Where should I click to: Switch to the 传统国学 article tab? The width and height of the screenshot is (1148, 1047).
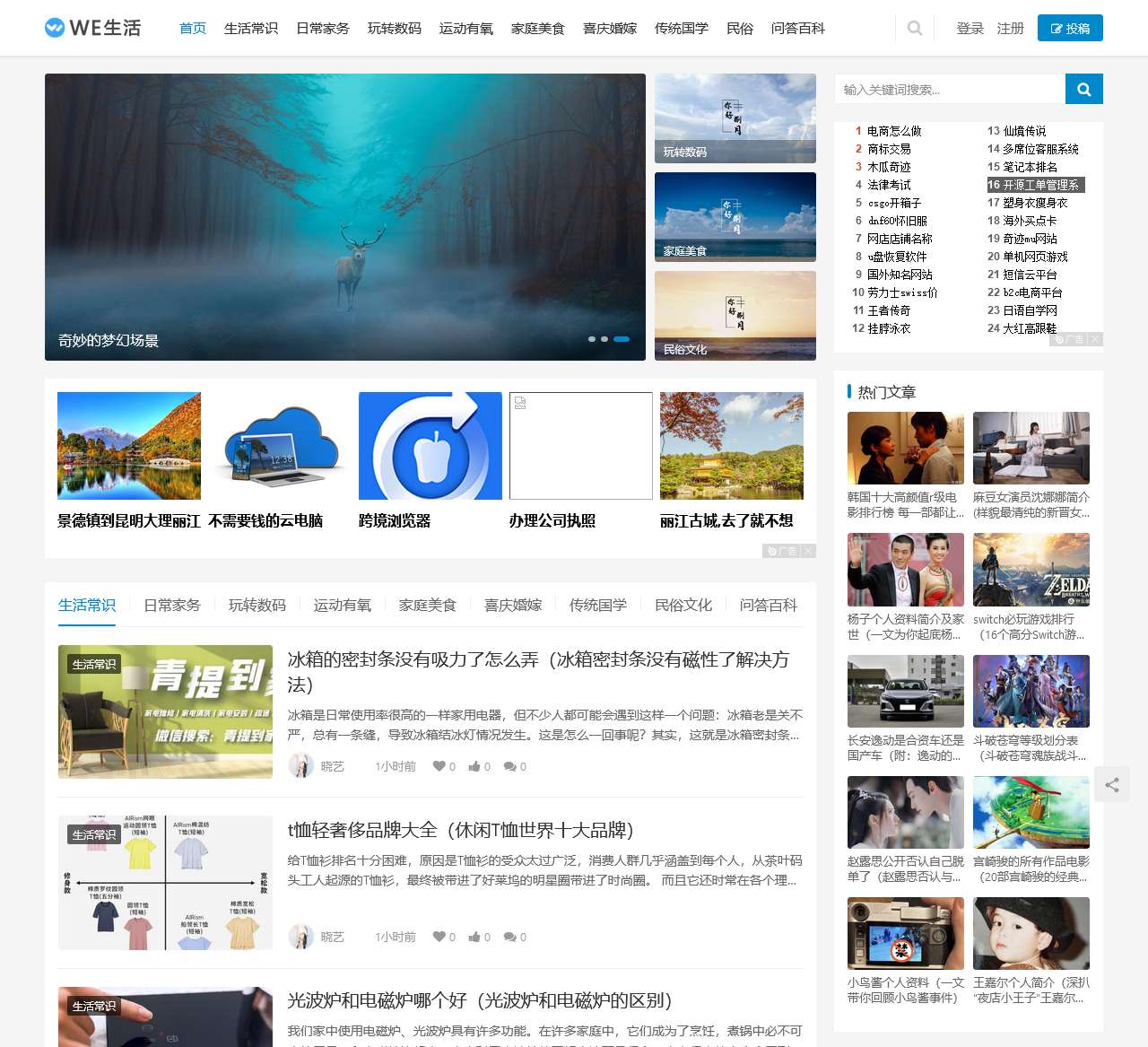click(x=598, y=605)
